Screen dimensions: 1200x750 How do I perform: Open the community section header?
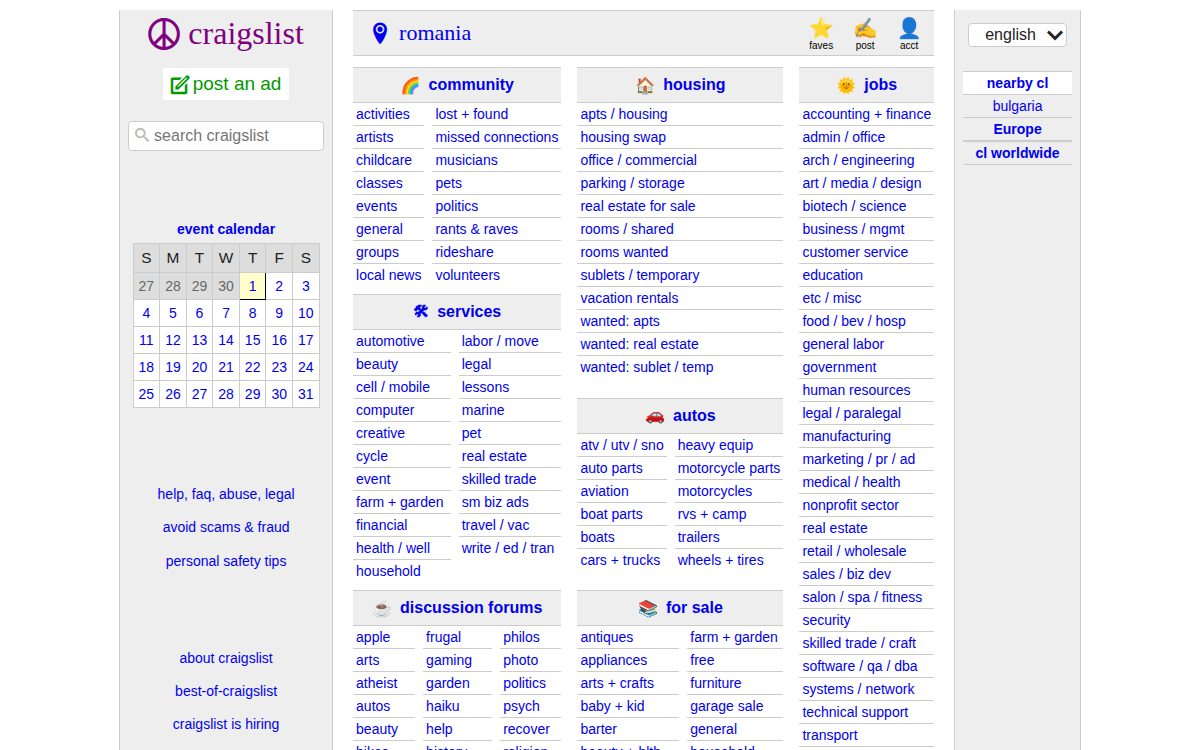click(x=471, y=85)
